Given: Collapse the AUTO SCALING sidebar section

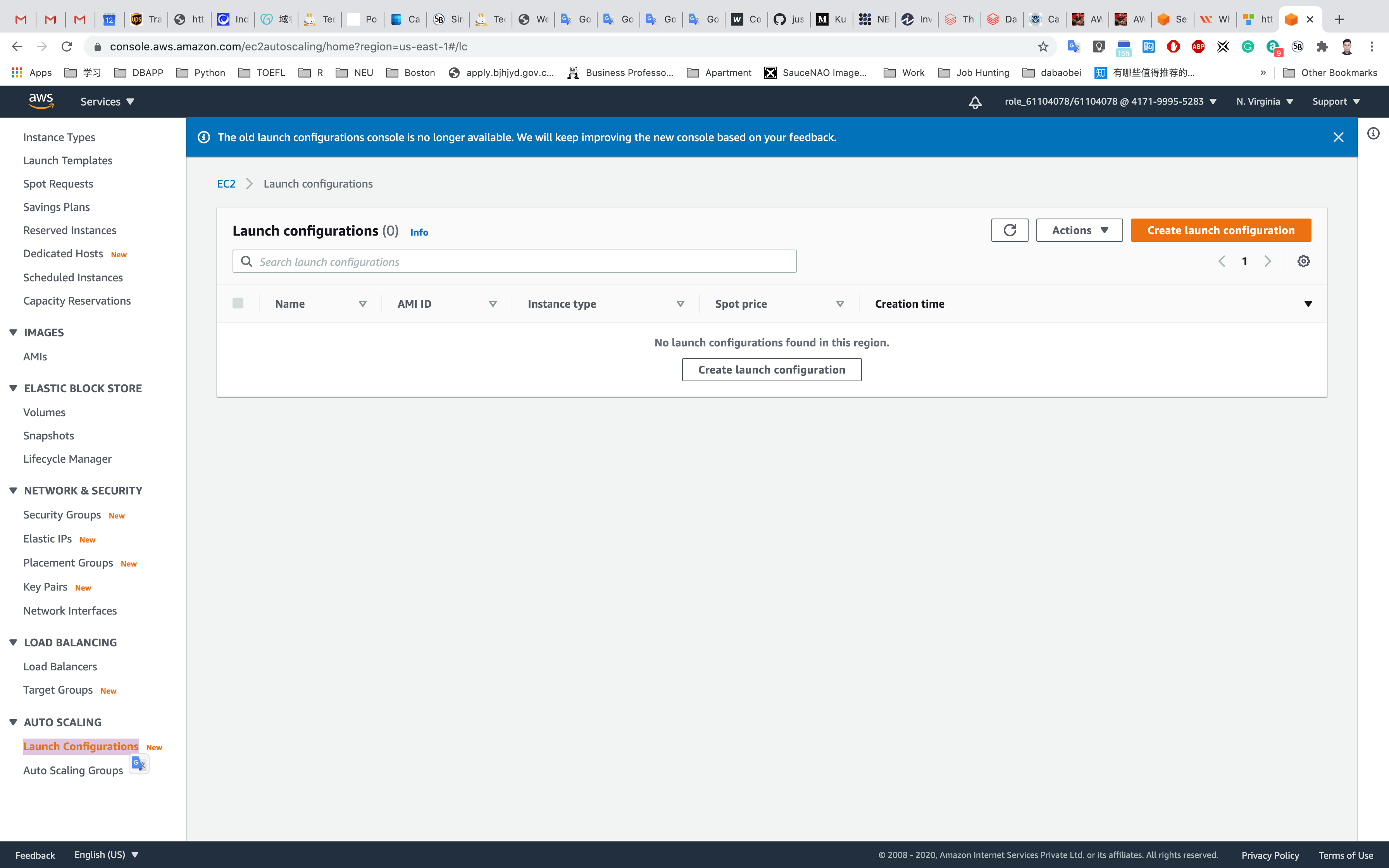Looking at the screenshot, I should click(13, 722).
